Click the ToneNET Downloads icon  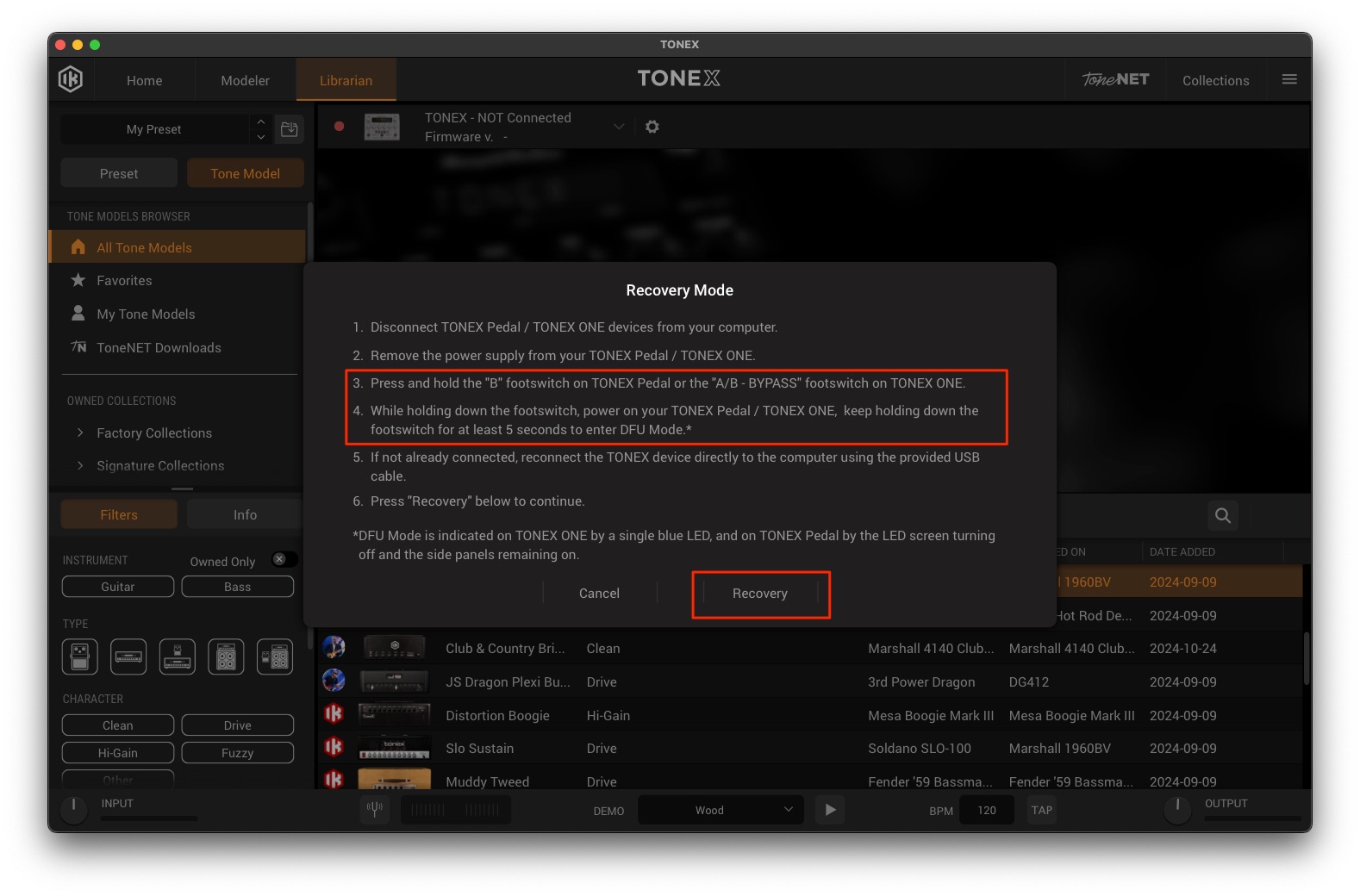(x=78, y=347)
